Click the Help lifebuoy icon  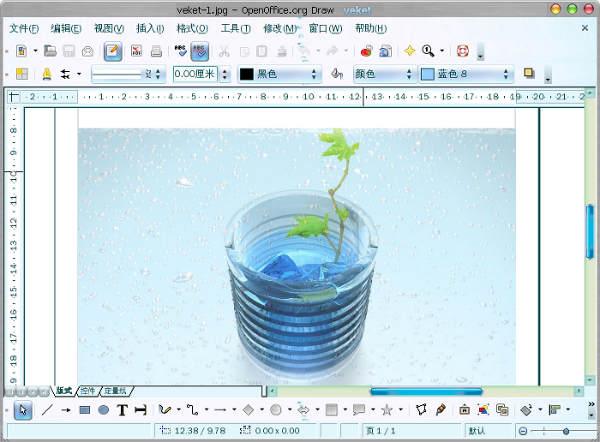[x=463, y=51]
